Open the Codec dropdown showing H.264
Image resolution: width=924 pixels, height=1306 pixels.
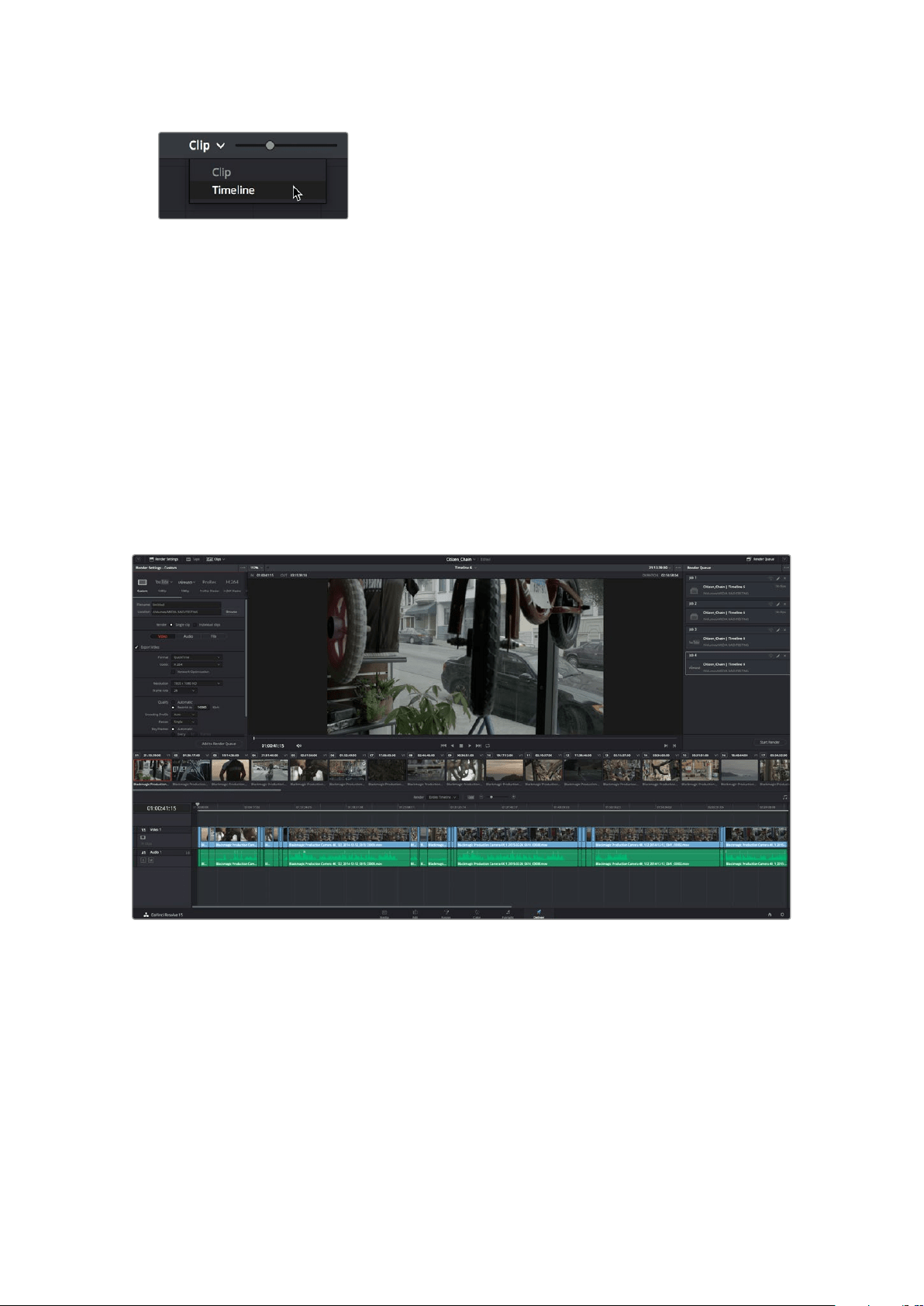point(196,664)
